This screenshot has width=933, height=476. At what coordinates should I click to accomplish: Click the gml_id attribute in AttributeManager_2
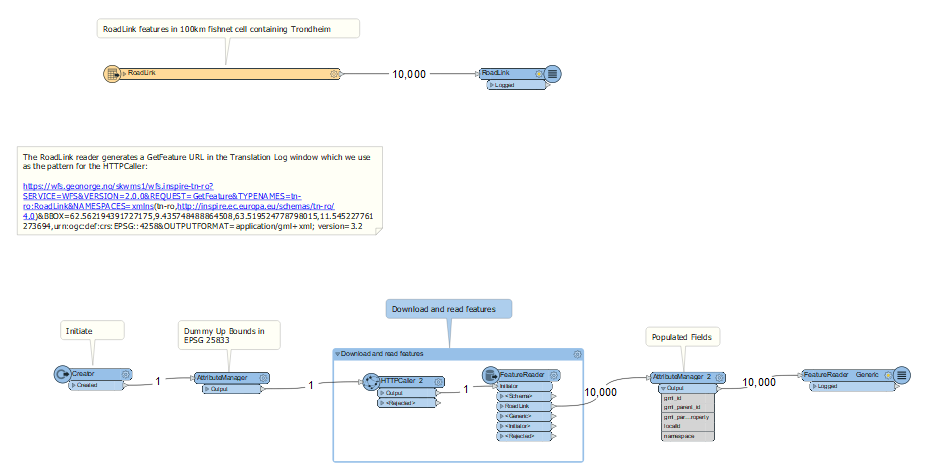click(x=687, y=397)
